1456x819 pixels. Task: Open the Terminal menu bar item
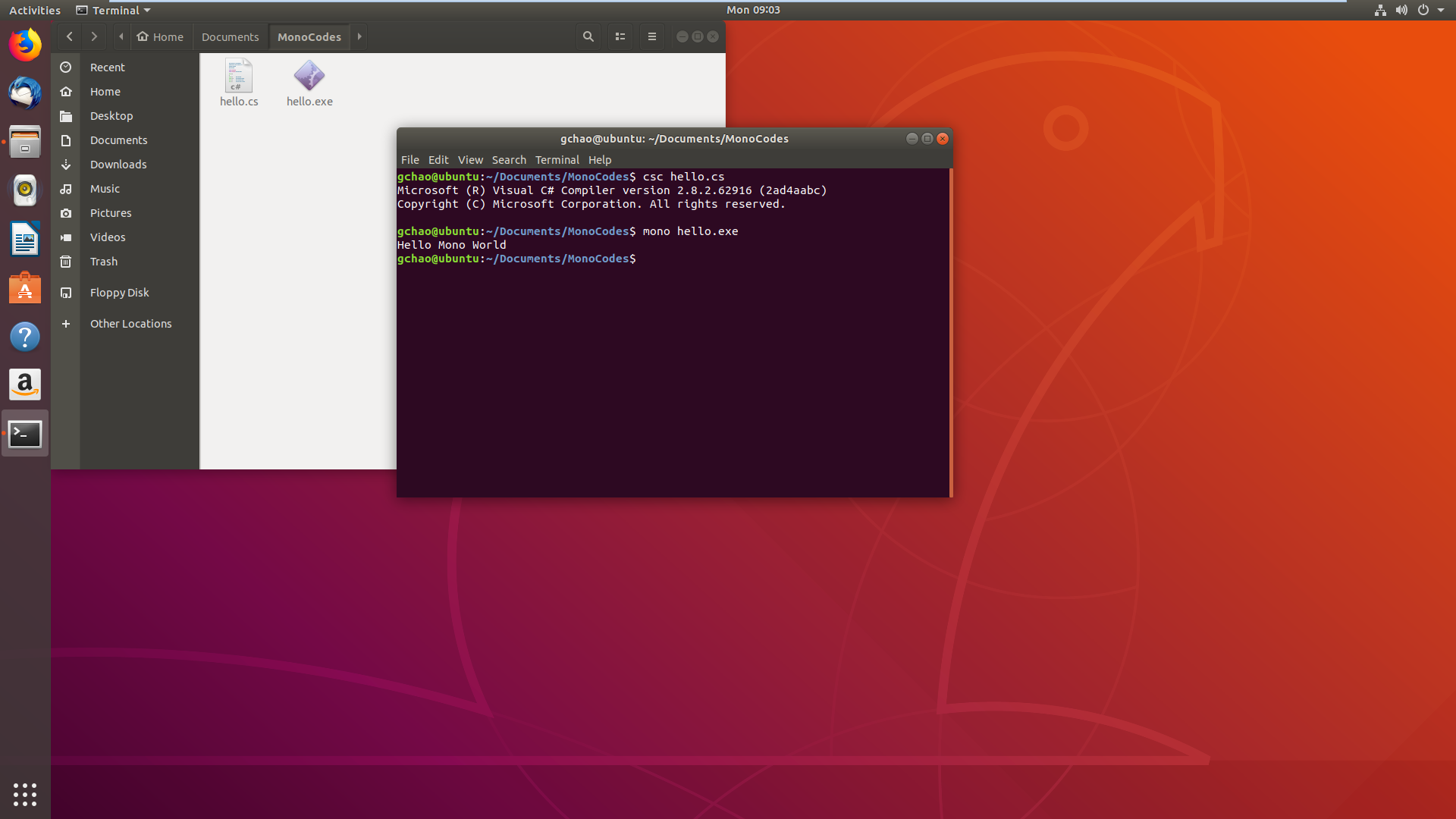(557, 159)
